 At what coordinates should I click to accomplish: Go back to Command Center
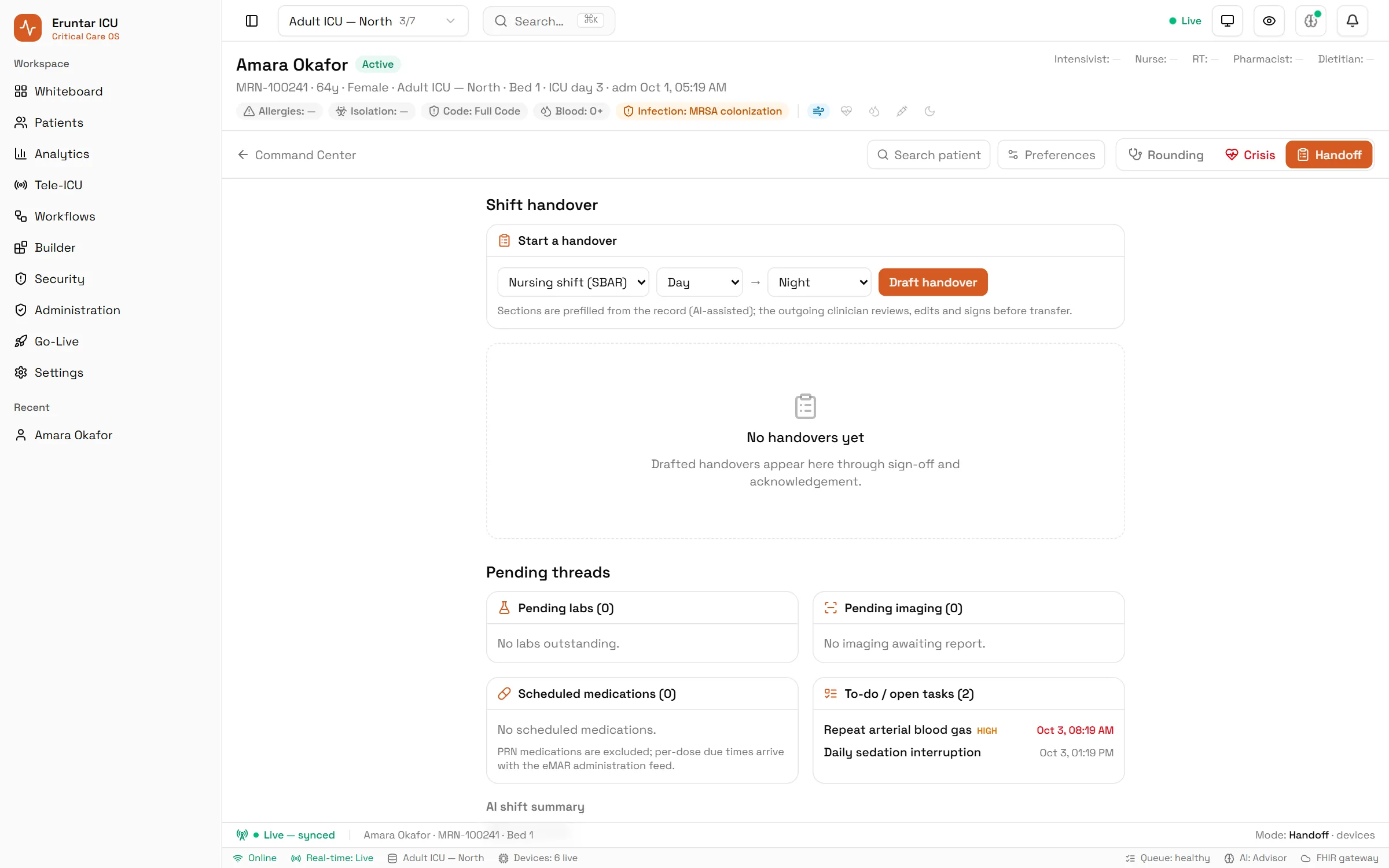click(x=296, y=155)
